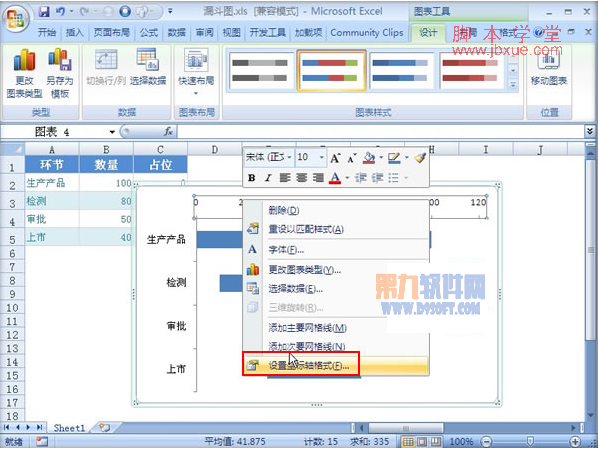
Task: Toggle Bold in mini toolbar
Action: (x=252, y=178)
